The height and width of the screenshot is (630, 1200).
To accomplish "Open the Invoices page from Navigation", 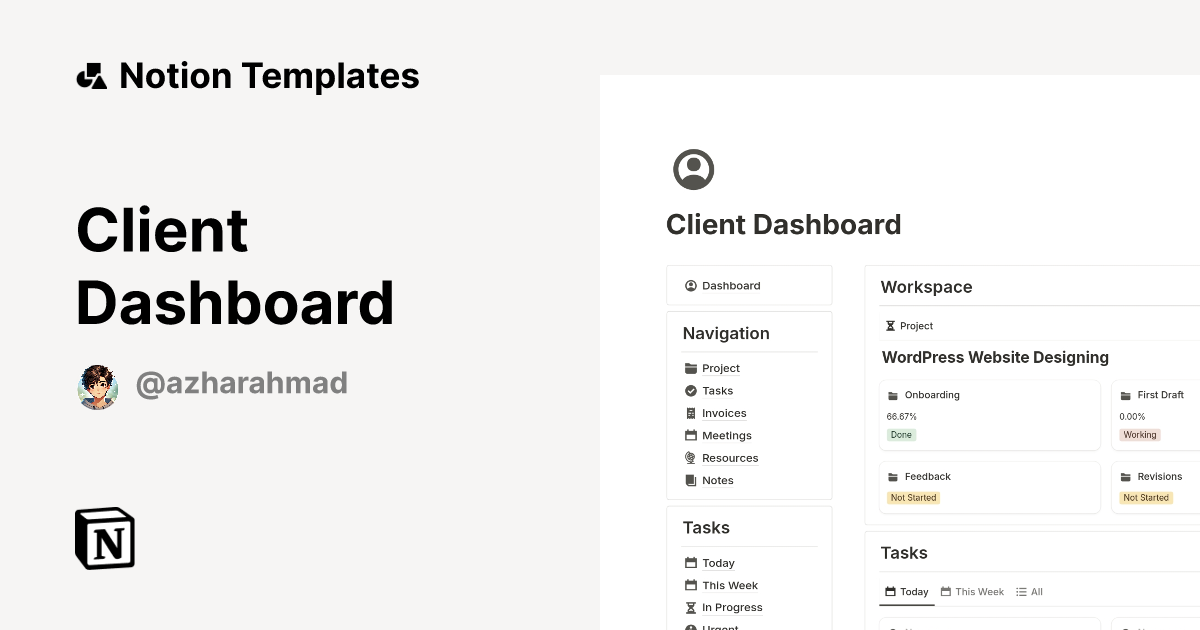I will (x=723, y=413).
